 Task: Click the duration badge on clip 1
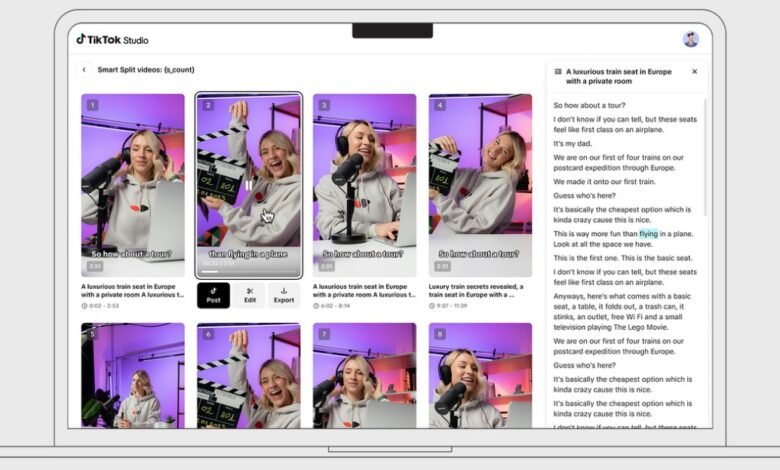coord(95,267)
